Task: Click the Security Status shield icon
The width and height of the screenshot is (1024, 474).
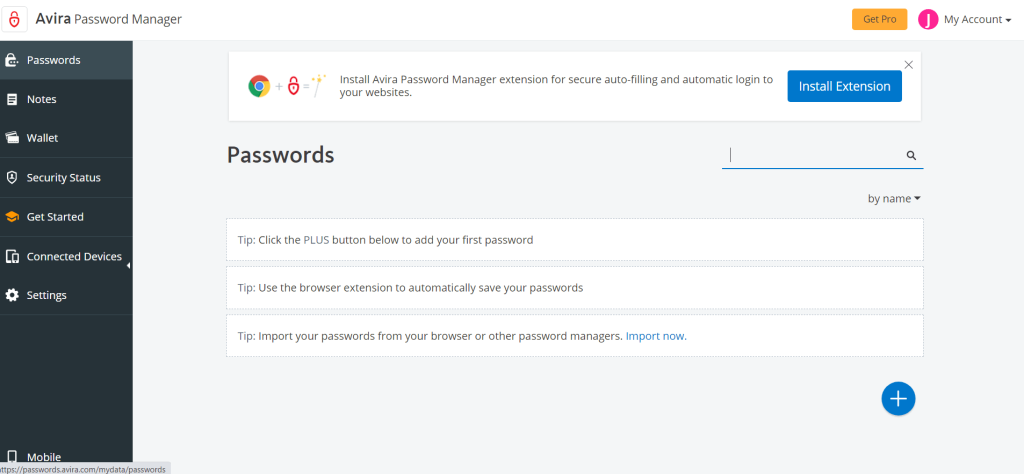Action: [11, 178]
